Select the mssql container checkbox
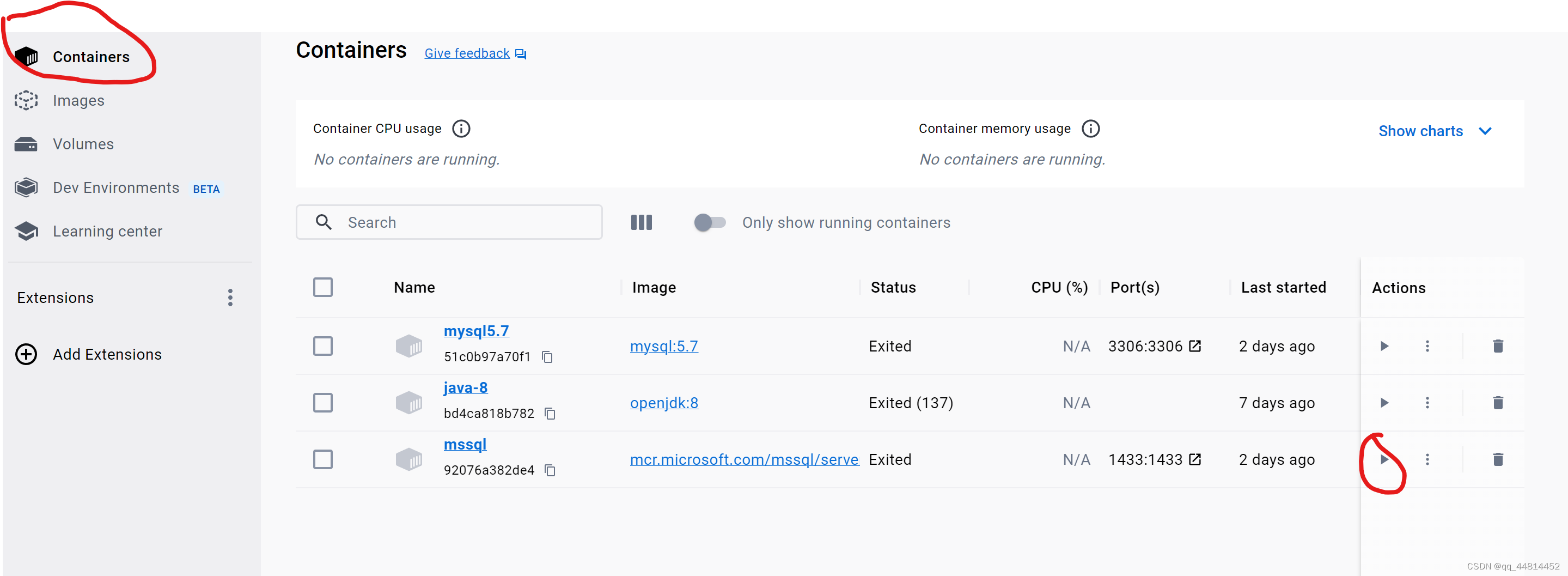This screenshot has width=1568, height=576. click(322, 459)
